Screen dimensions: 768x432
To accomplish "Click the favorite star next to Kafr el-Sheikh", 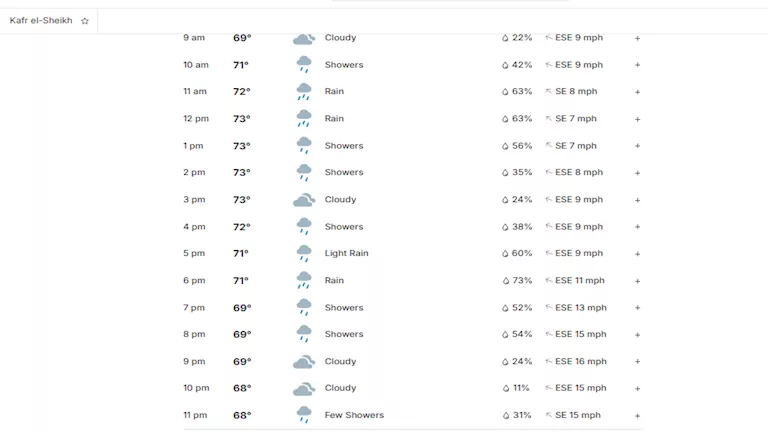I will coord(85,21).
